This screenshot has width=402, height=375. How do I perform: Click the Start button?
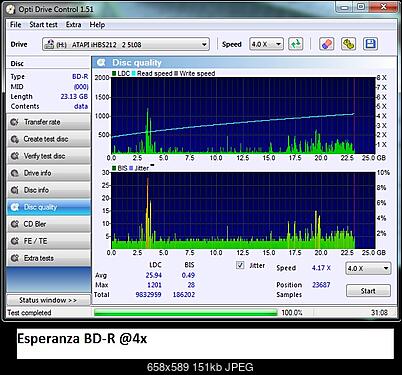368,291
